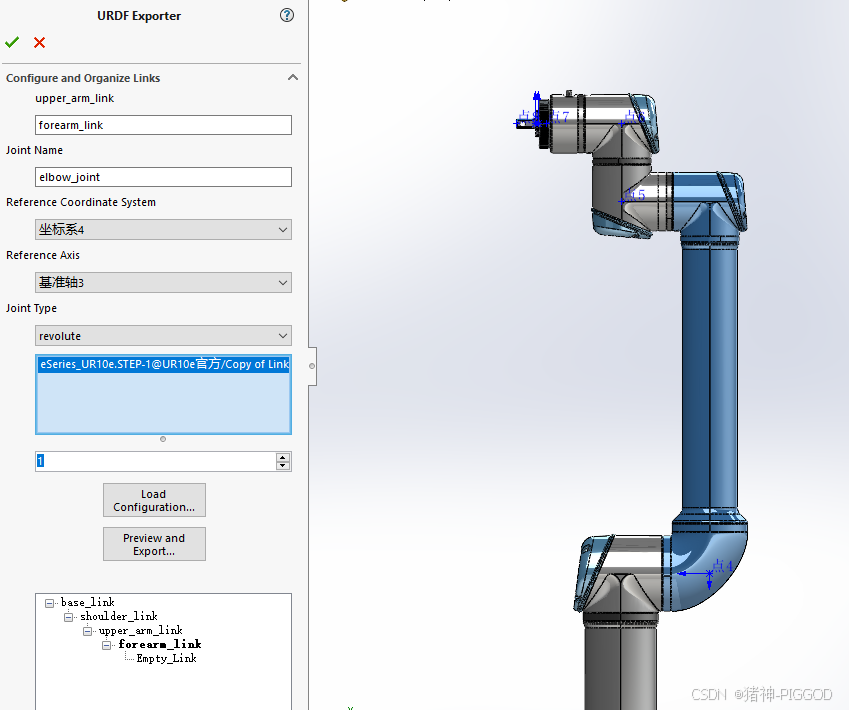The image size is (849, 710).
Task: Collapse the base_link tree node
Action: pyautogui.click(x=49, y=602)
